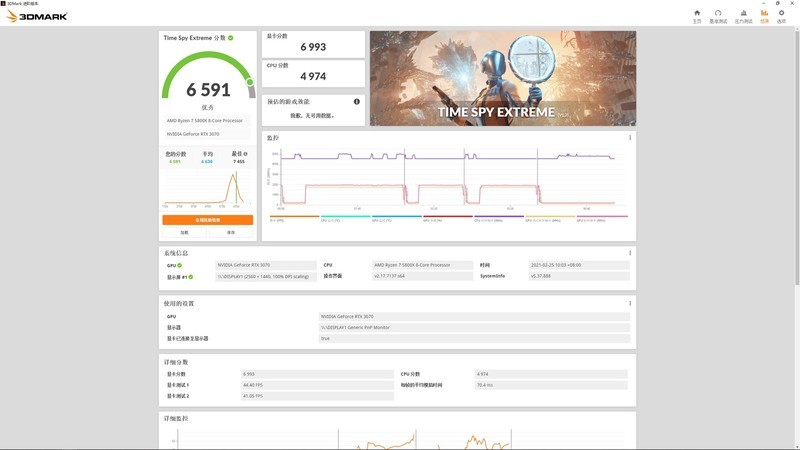
Task: Click the true value for GPU connected to display
Action: (x=474, y=338)
